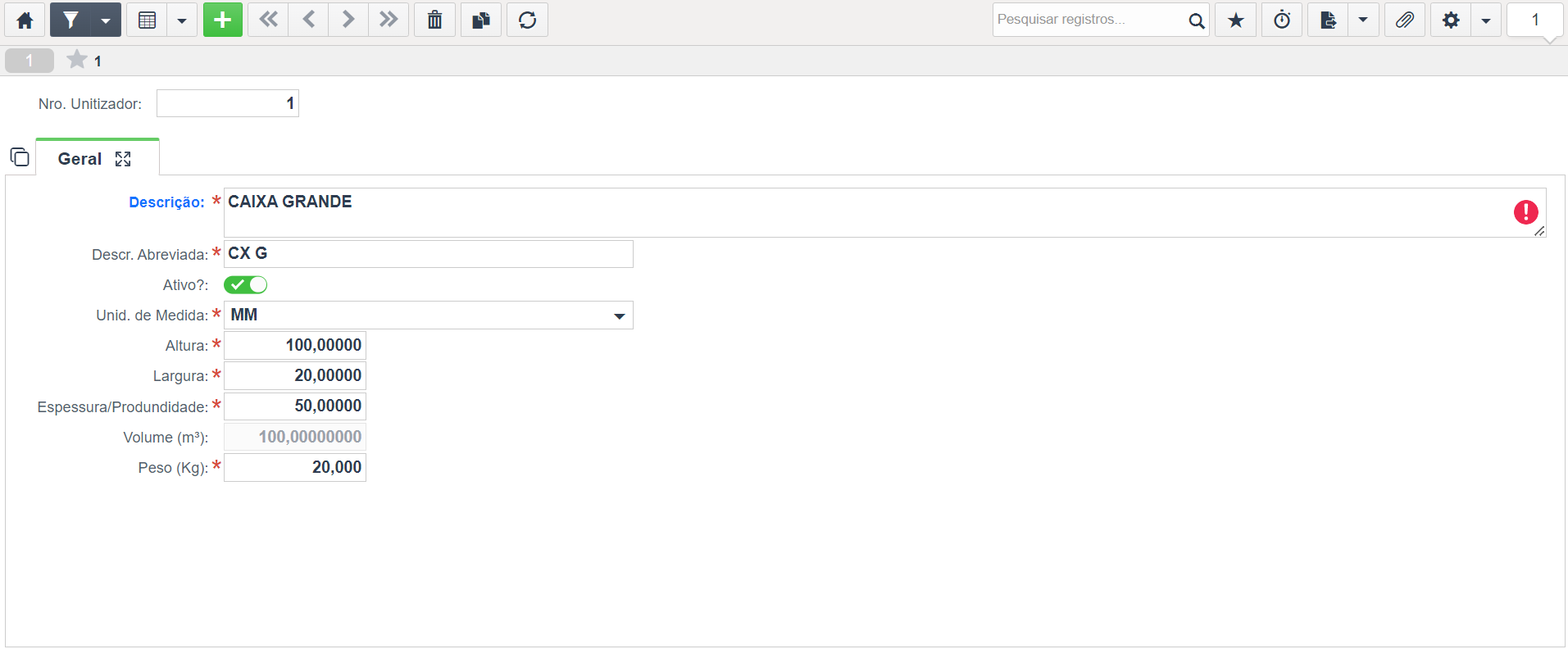Image resolution: width=1568 pixels, height=649 pixels.
Task: Select the gray tab labeled 1
Action: tap(30, 61)
